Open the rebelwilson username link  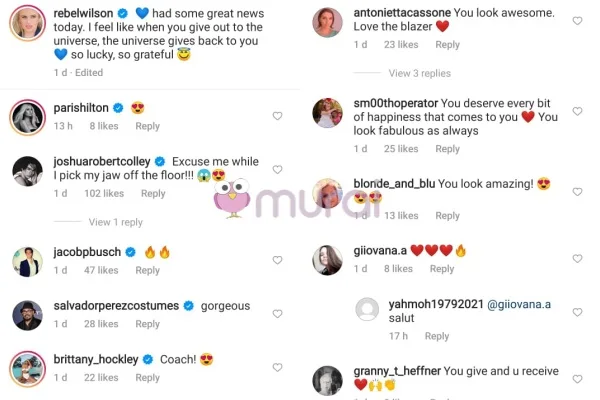click(x=83, y=13)
